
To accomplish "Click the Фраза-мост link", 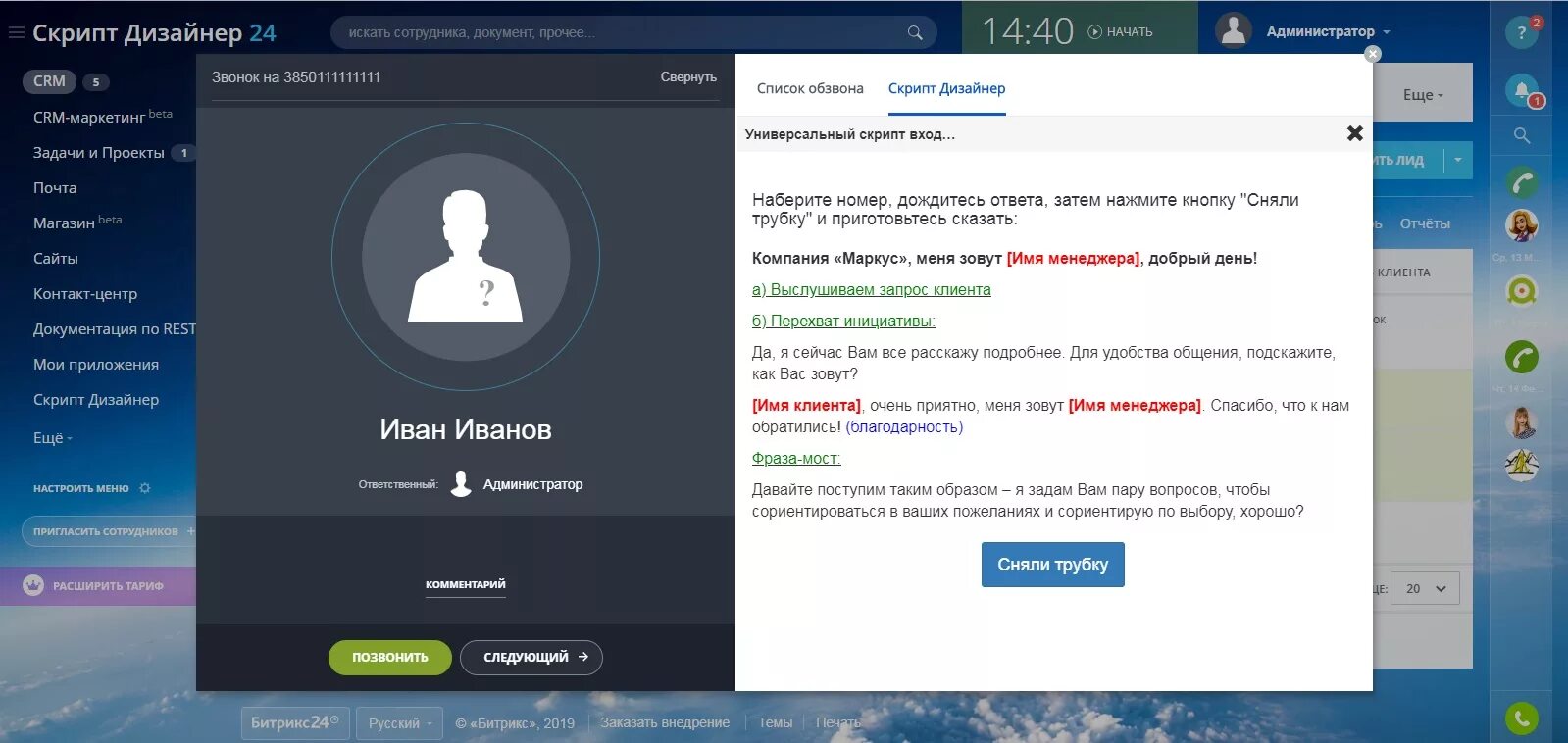I will click(x=796, y=459).
